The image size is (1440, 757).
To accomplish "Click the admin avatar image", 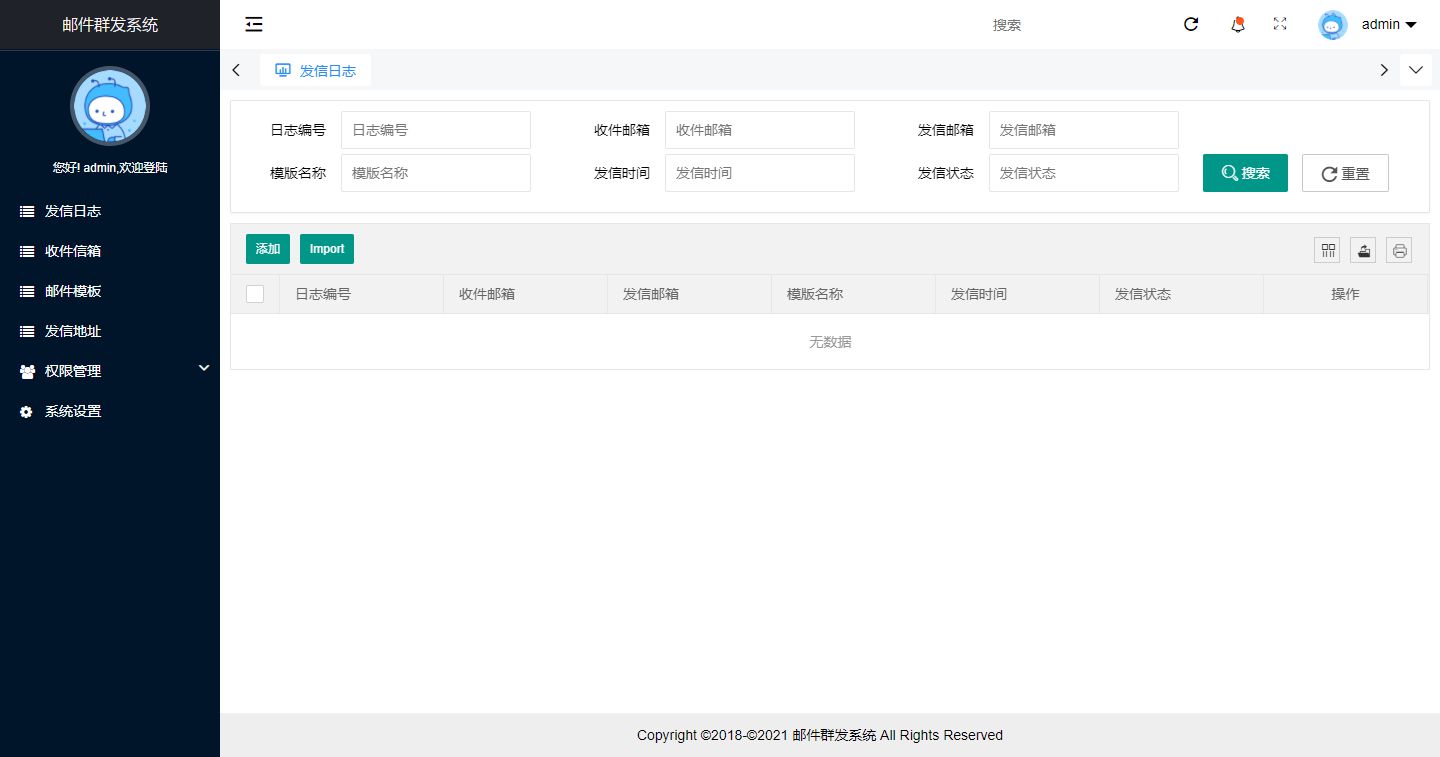I will (x=1332, y=24).
